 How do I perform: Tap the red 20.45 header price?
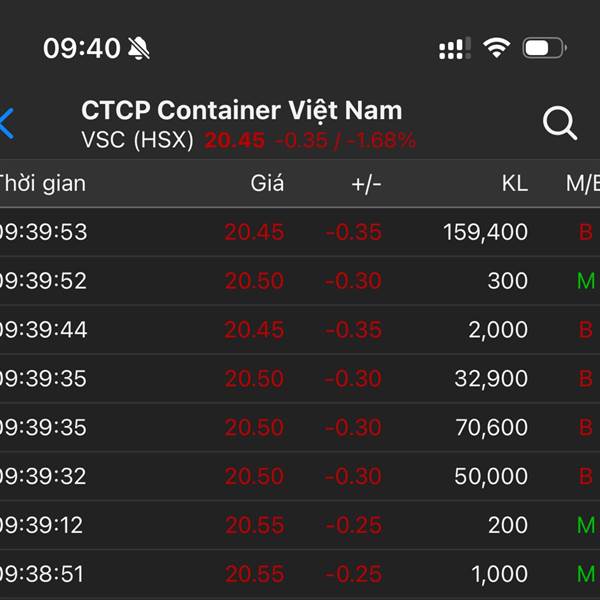coord(235,140)
